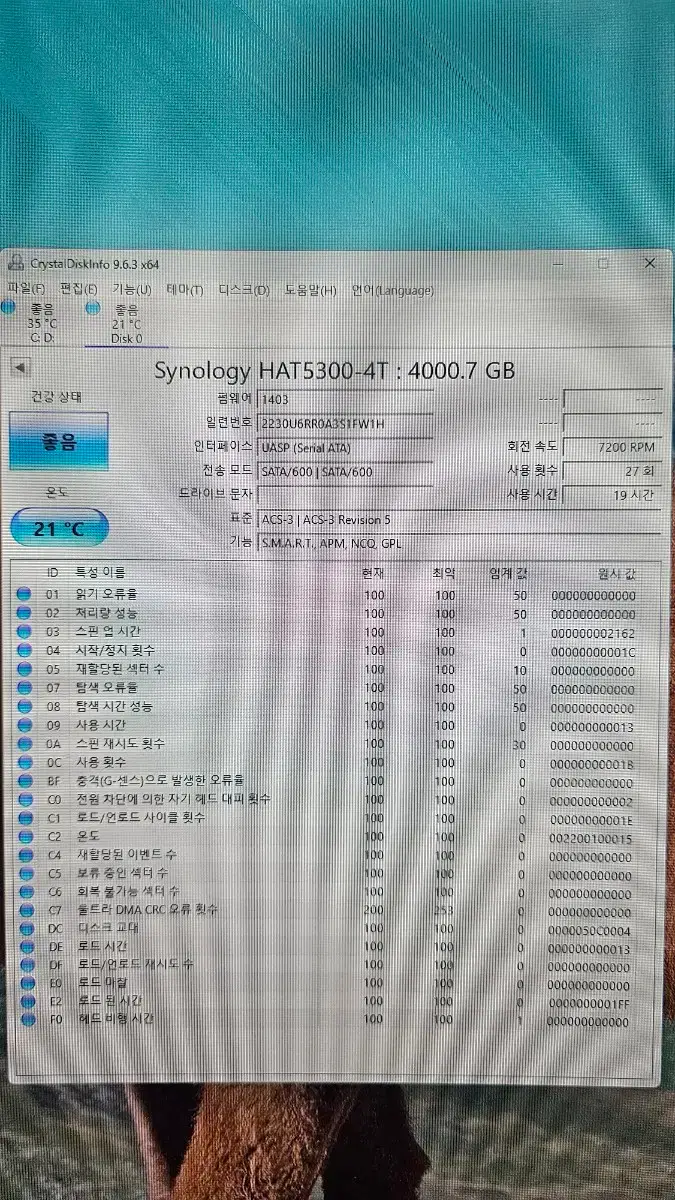Click the Disk 0 status circle
This screenshot has height=1200, width=675.
[93, 309]
